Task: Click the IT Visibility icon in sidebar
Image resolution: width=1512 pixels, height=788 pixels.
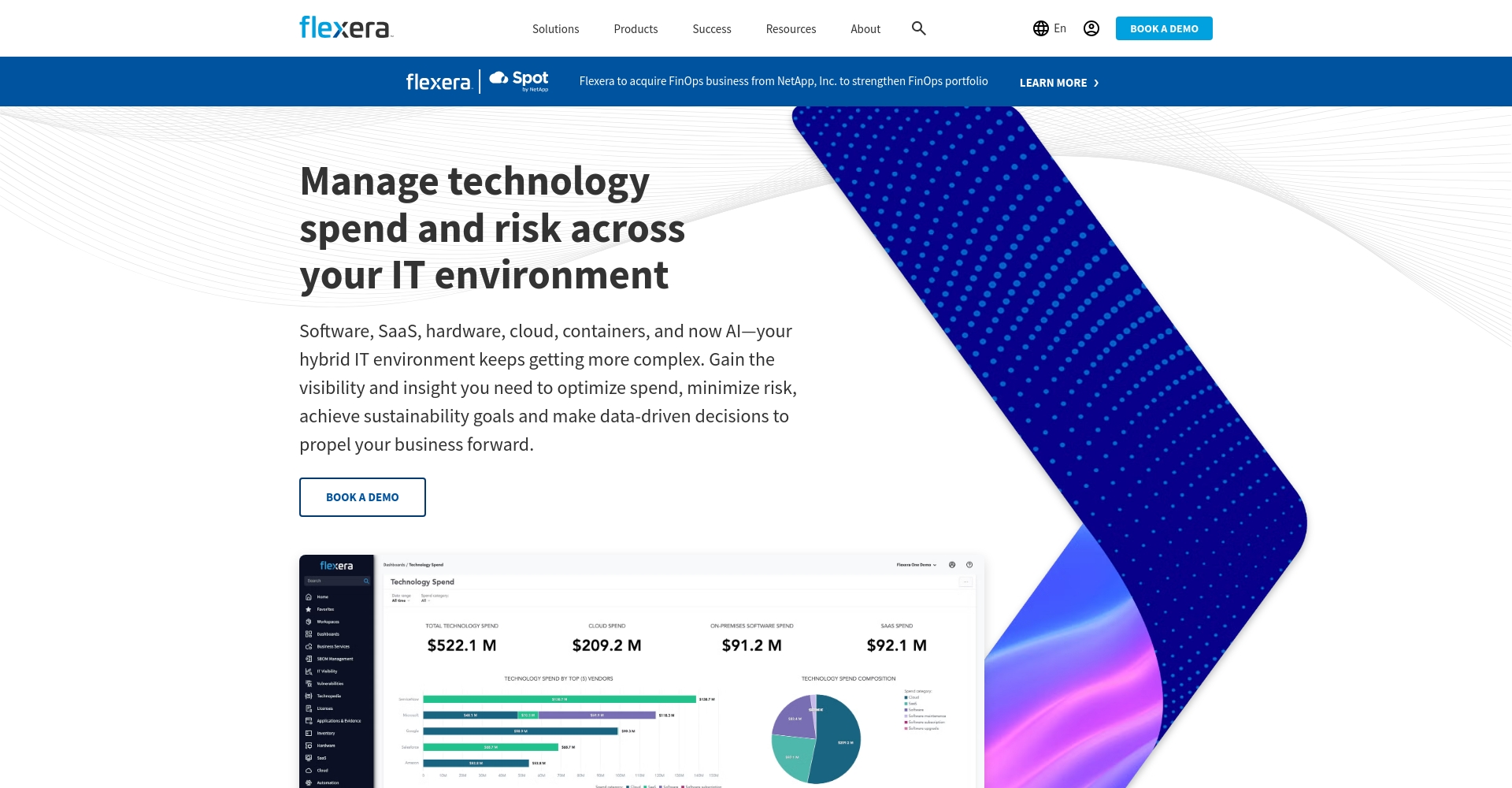Action: click(309, 671)
